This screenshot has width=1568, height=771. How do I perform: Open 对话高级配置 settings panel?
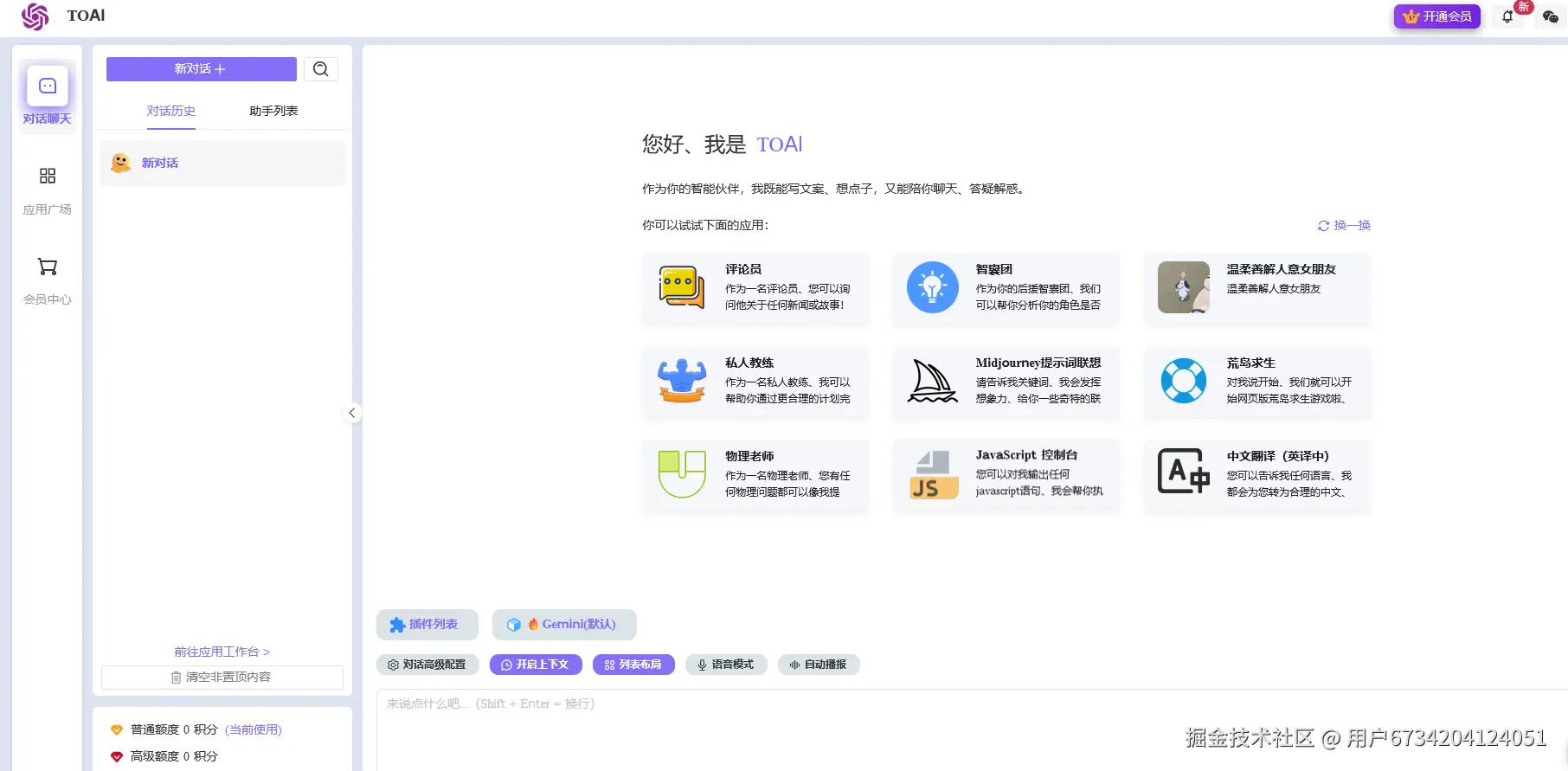427,665
